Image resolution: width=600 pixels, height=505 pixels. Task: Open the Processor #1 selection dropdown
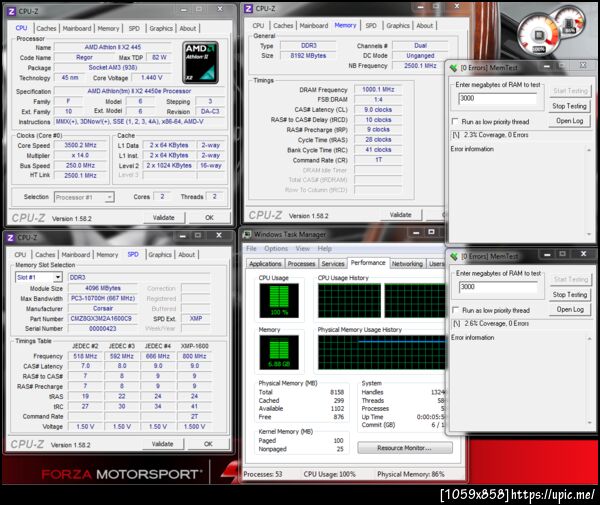[109, 197]
